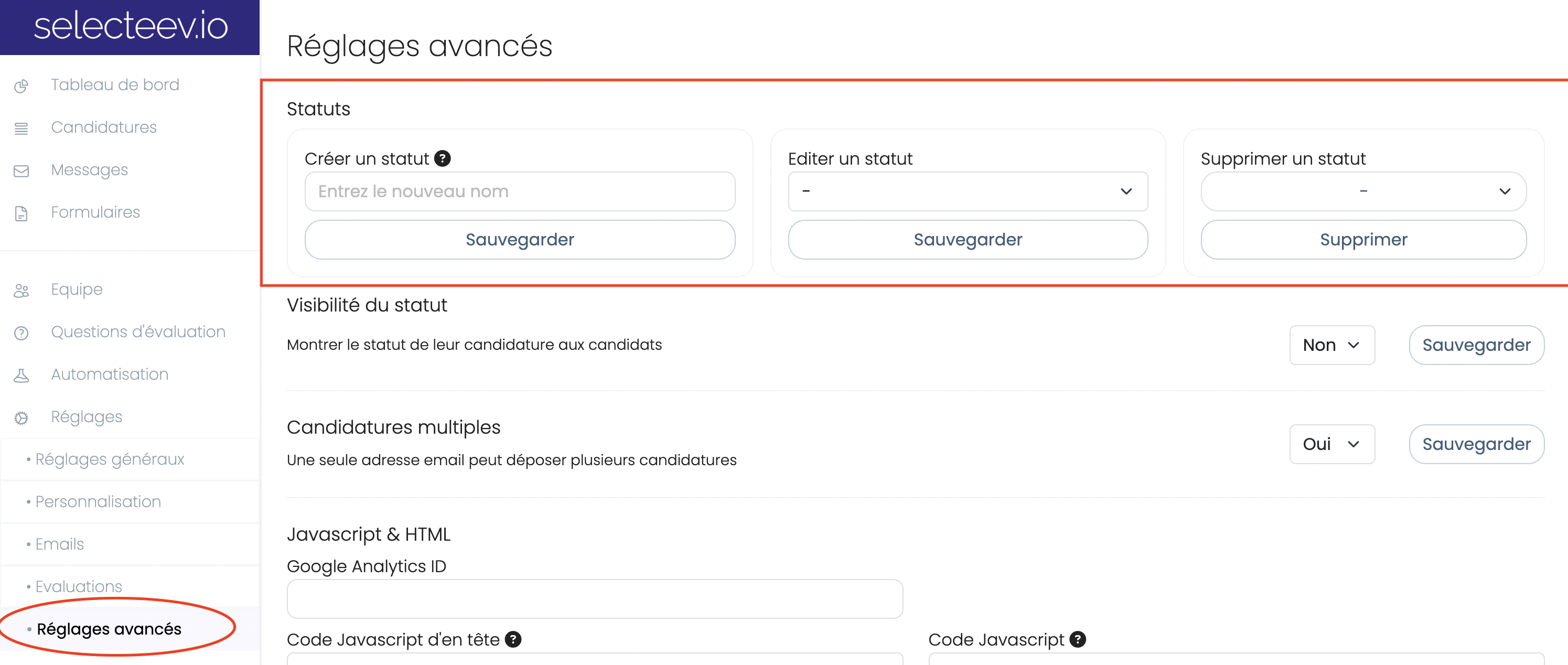The width and height of the screenshot is (1568, 665).
Task: Open the Oui dropdown for Candidatures multiples
Action: [x=1331, y=444]
